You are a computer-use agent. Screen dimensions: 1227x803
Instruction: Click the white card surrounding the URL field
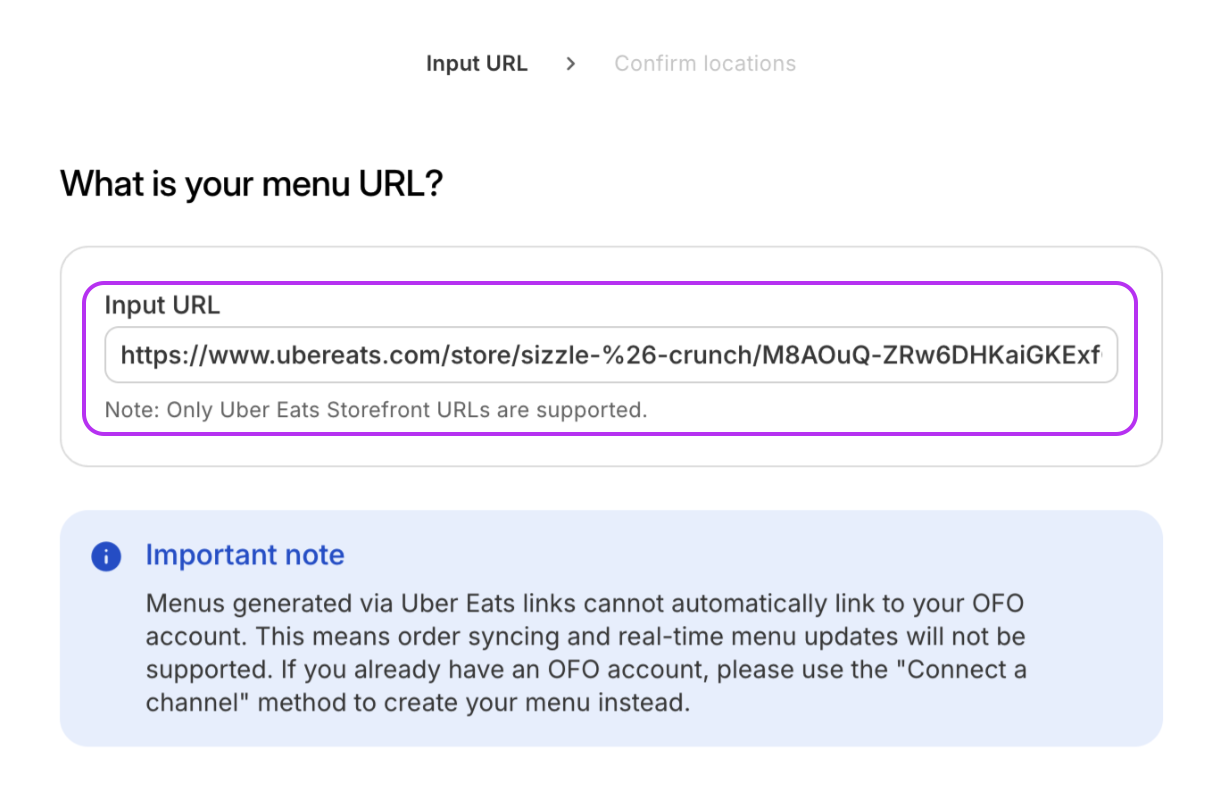(611, 357)
